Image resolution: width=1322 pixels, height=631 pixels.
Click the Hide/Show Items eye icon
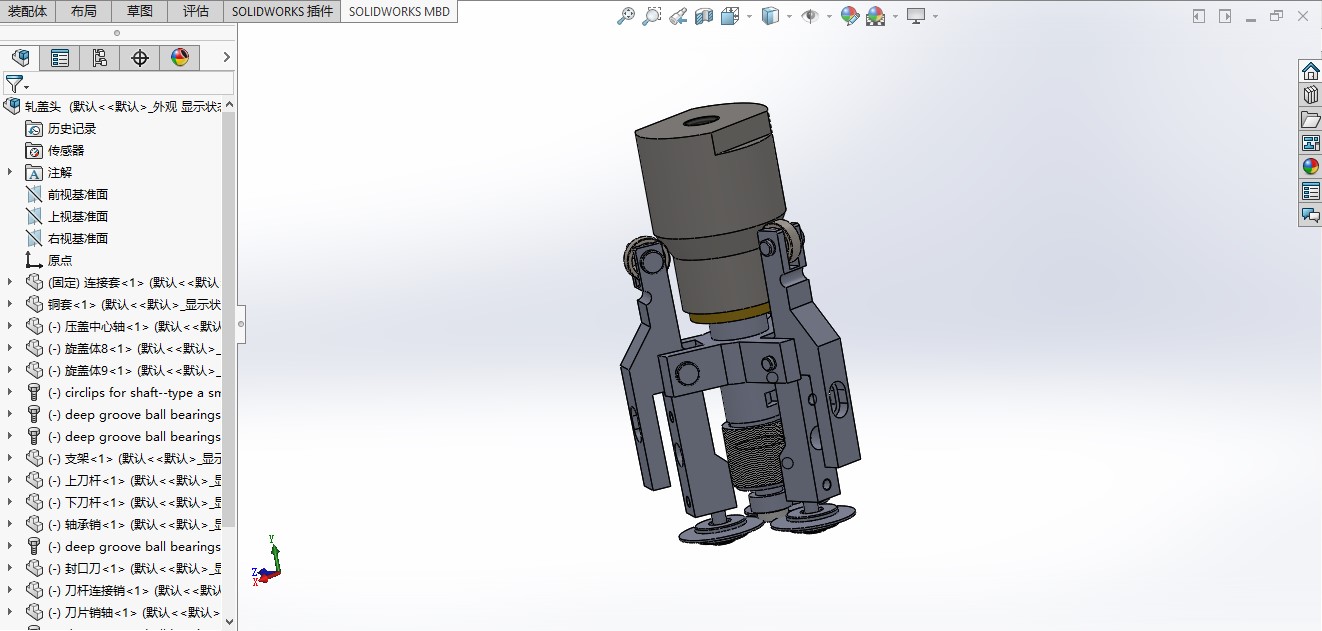coord(809,16)
